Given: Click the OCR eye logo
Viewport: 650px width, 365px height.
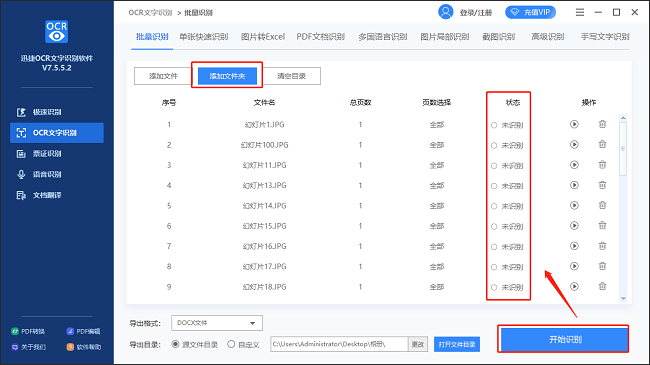Looking at the screenshot, I should tap(56, 32).
